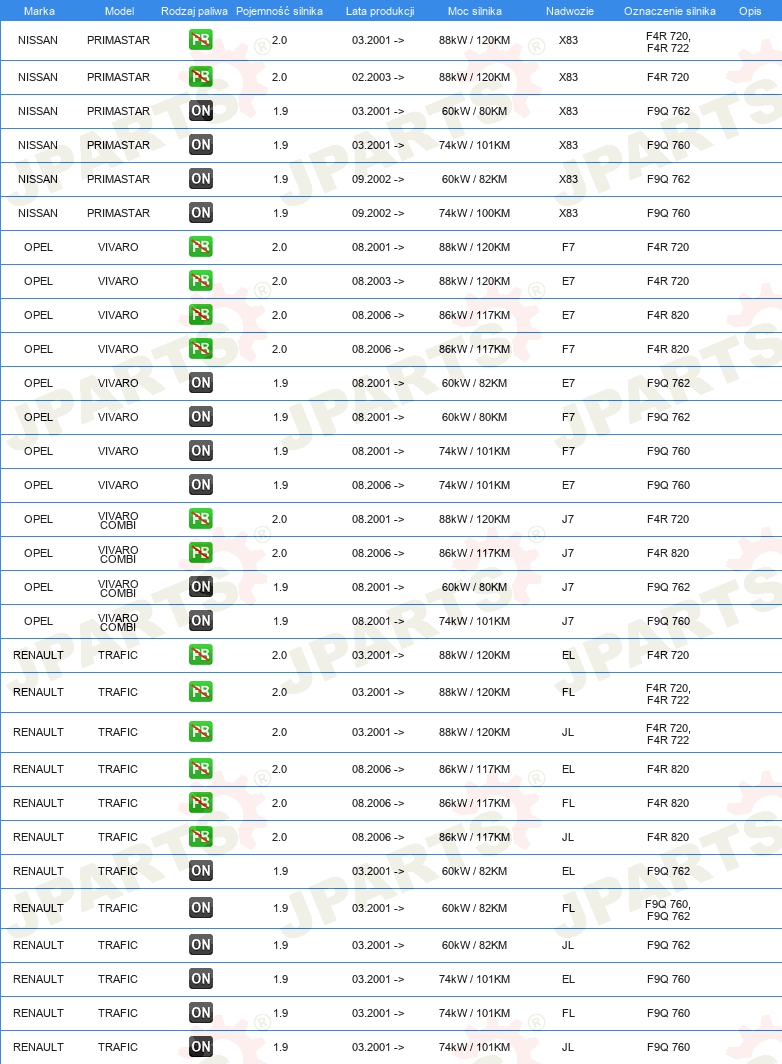The height and width of the screenshot is (1064, 782).
Task: Click petrol icon in Opel Vivaro F7 F4R 820 row
Action: point(200,348)
